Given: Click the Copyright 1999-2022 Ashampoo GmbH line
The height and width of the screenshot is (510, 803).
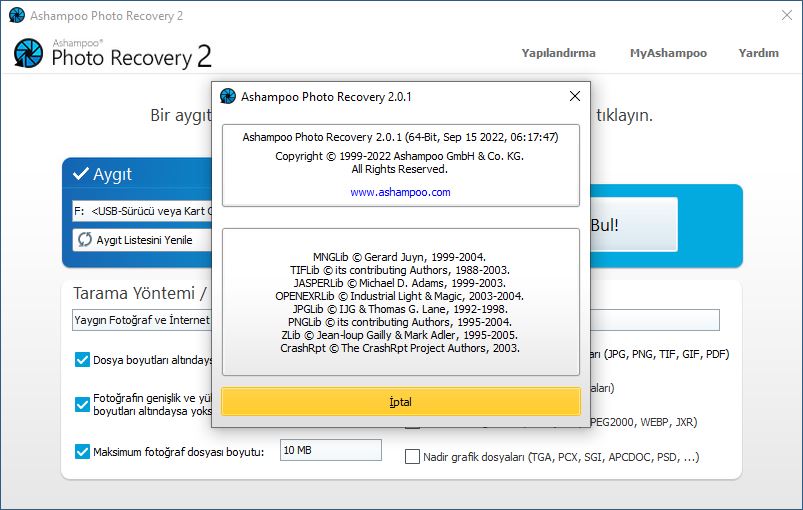Looking at the screenshot, I should coord(399,156).
